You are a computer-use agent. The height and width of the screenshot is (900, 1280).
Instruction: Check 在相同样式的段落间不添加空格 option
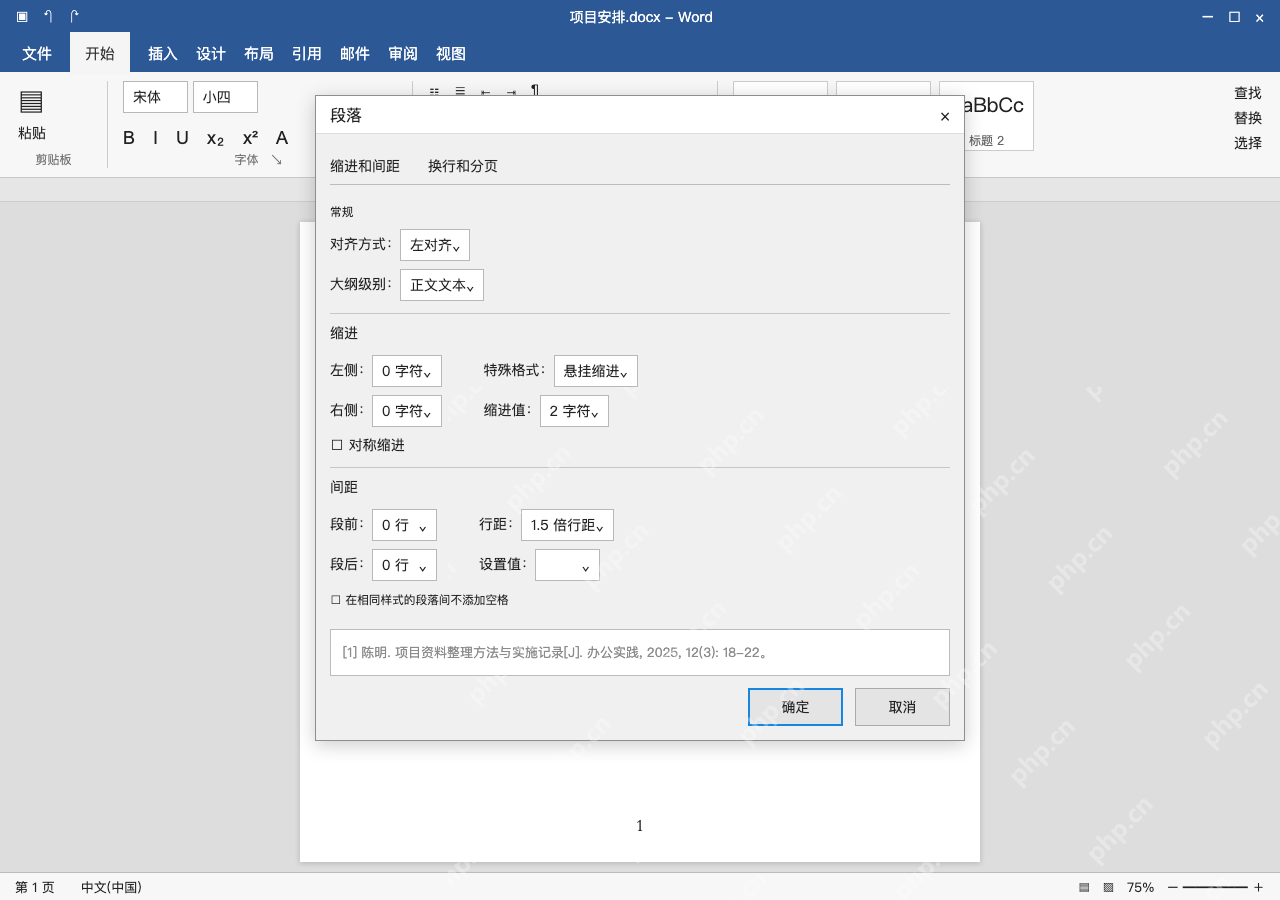(336, 600)
